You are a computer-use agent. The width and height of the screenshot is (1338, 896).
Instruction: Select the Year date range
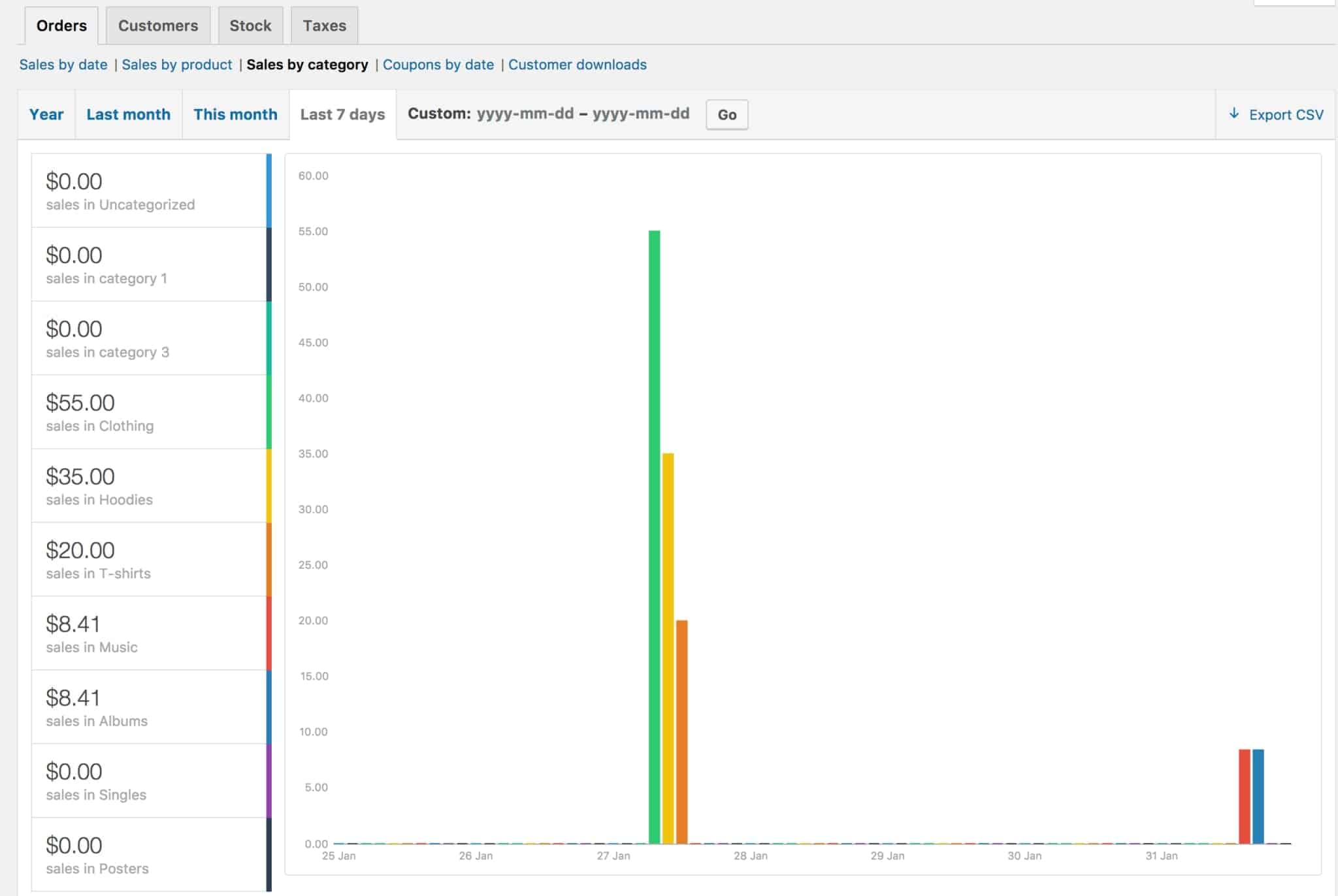pos(46,114)
